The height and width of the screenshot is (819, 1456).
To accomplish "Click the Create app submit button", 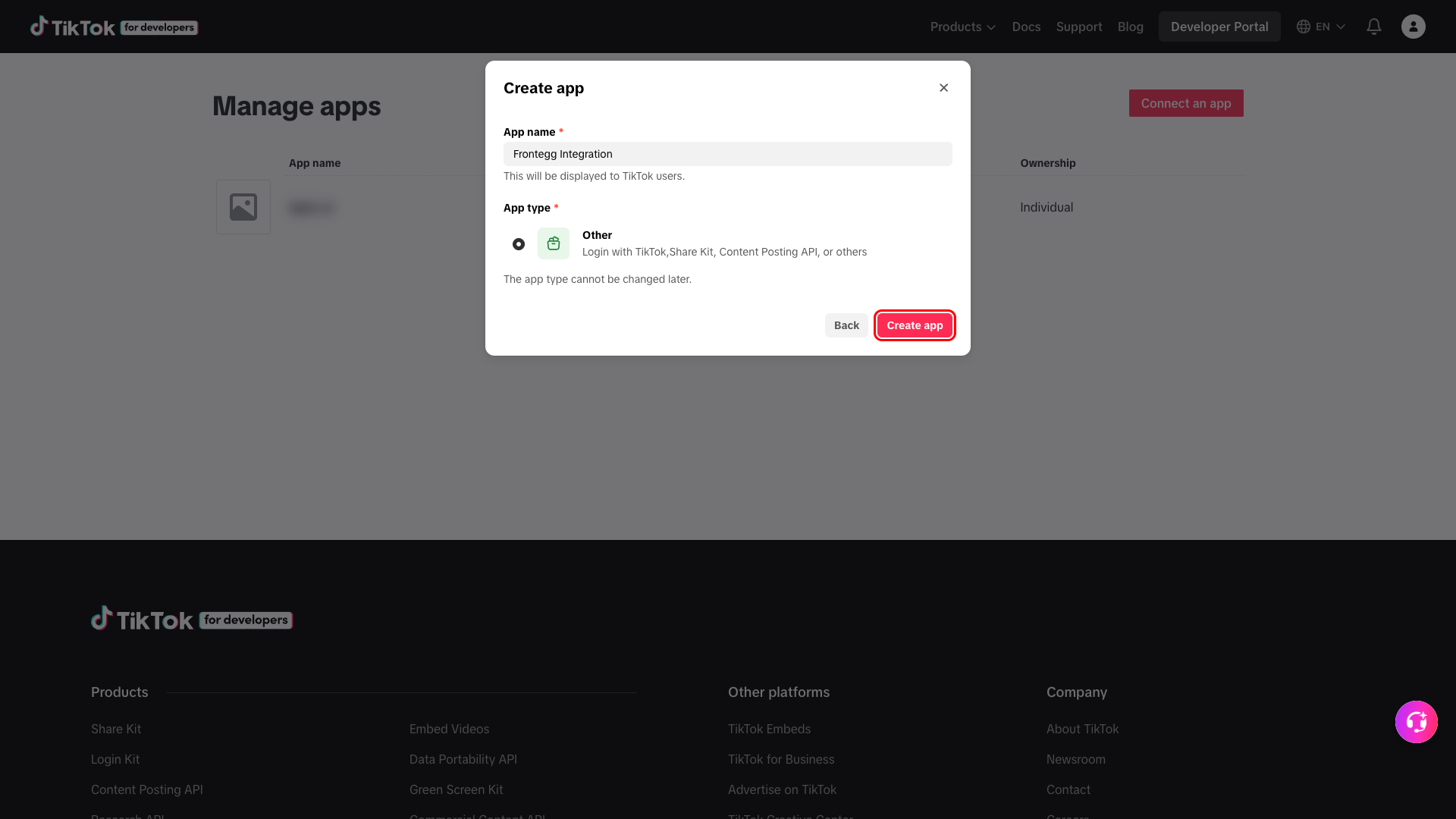I will click(x=915, y=325).
